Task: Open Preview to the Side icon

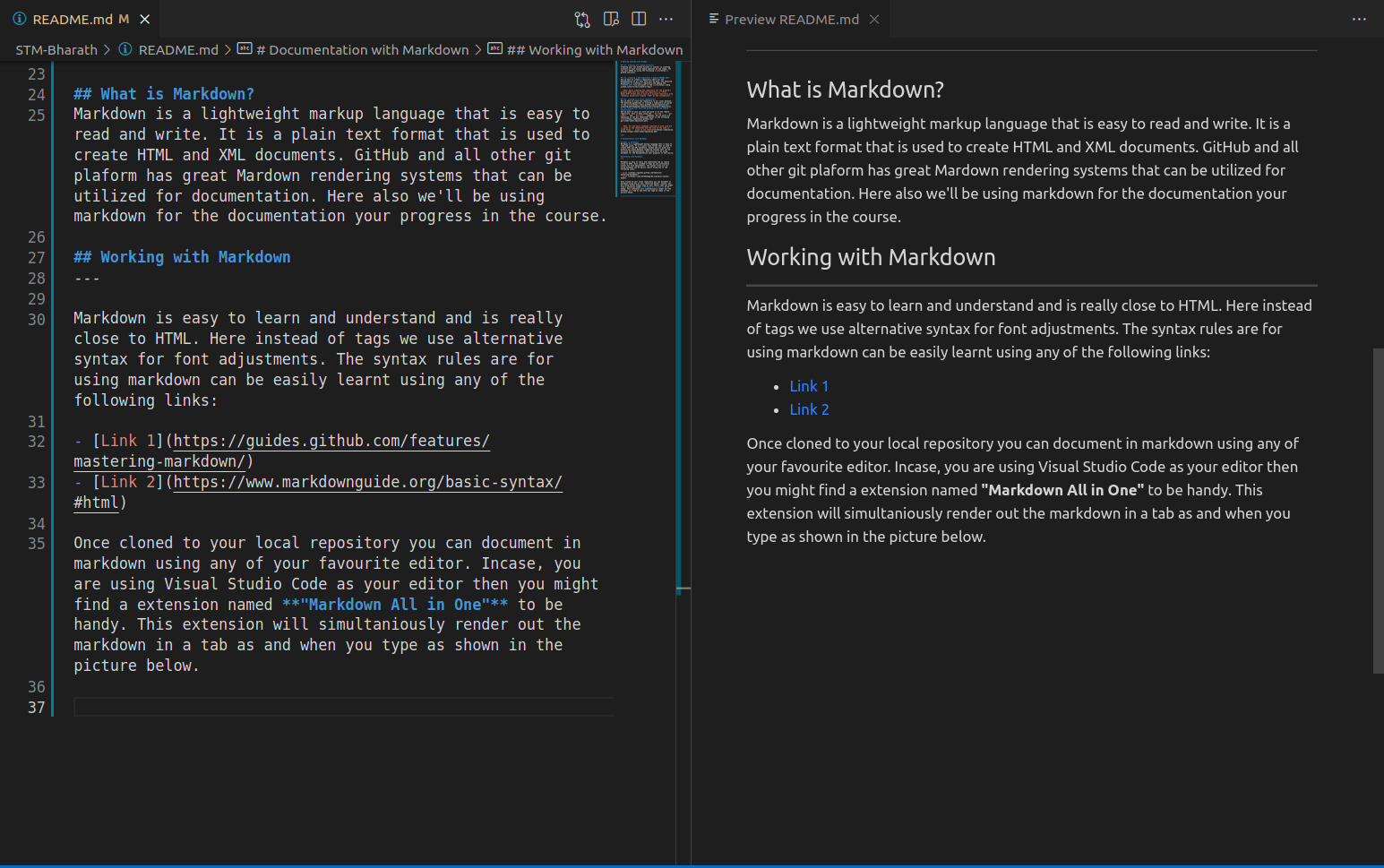Action: (611, 19)
